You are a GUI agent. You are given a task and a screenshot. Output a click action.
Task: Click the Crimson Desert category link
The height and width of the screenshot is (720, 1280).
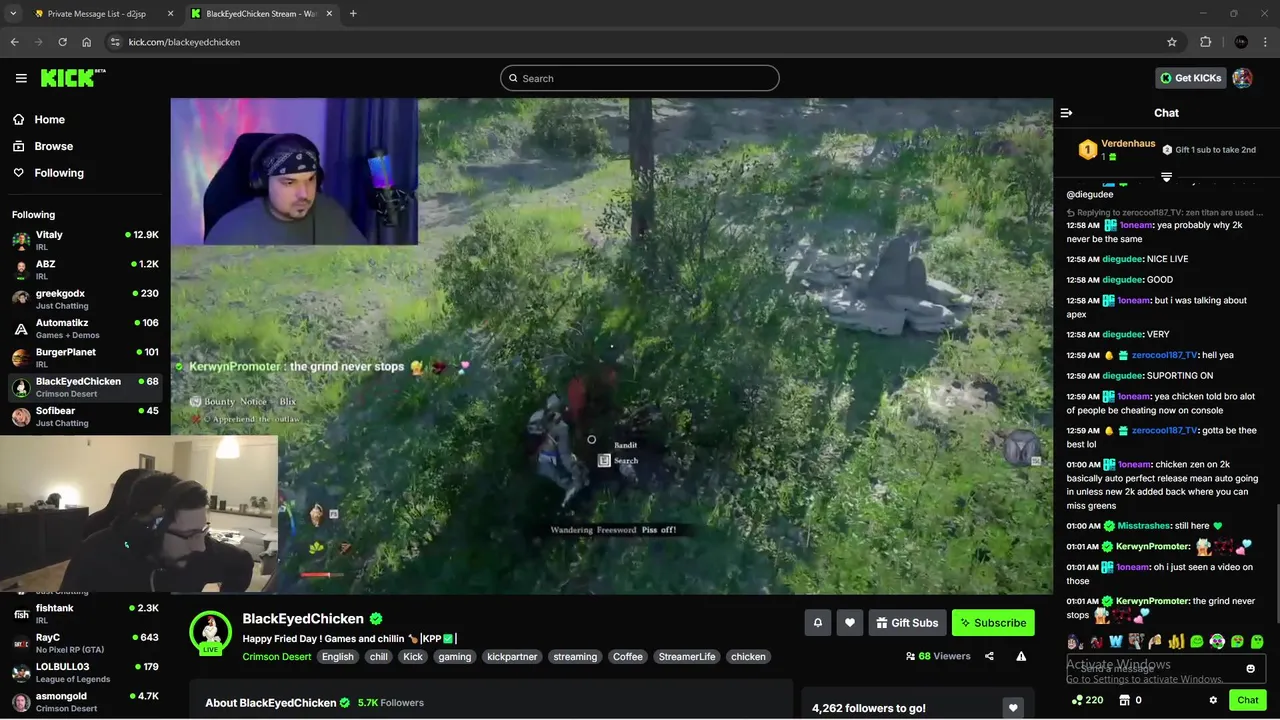tap(278, 657)
